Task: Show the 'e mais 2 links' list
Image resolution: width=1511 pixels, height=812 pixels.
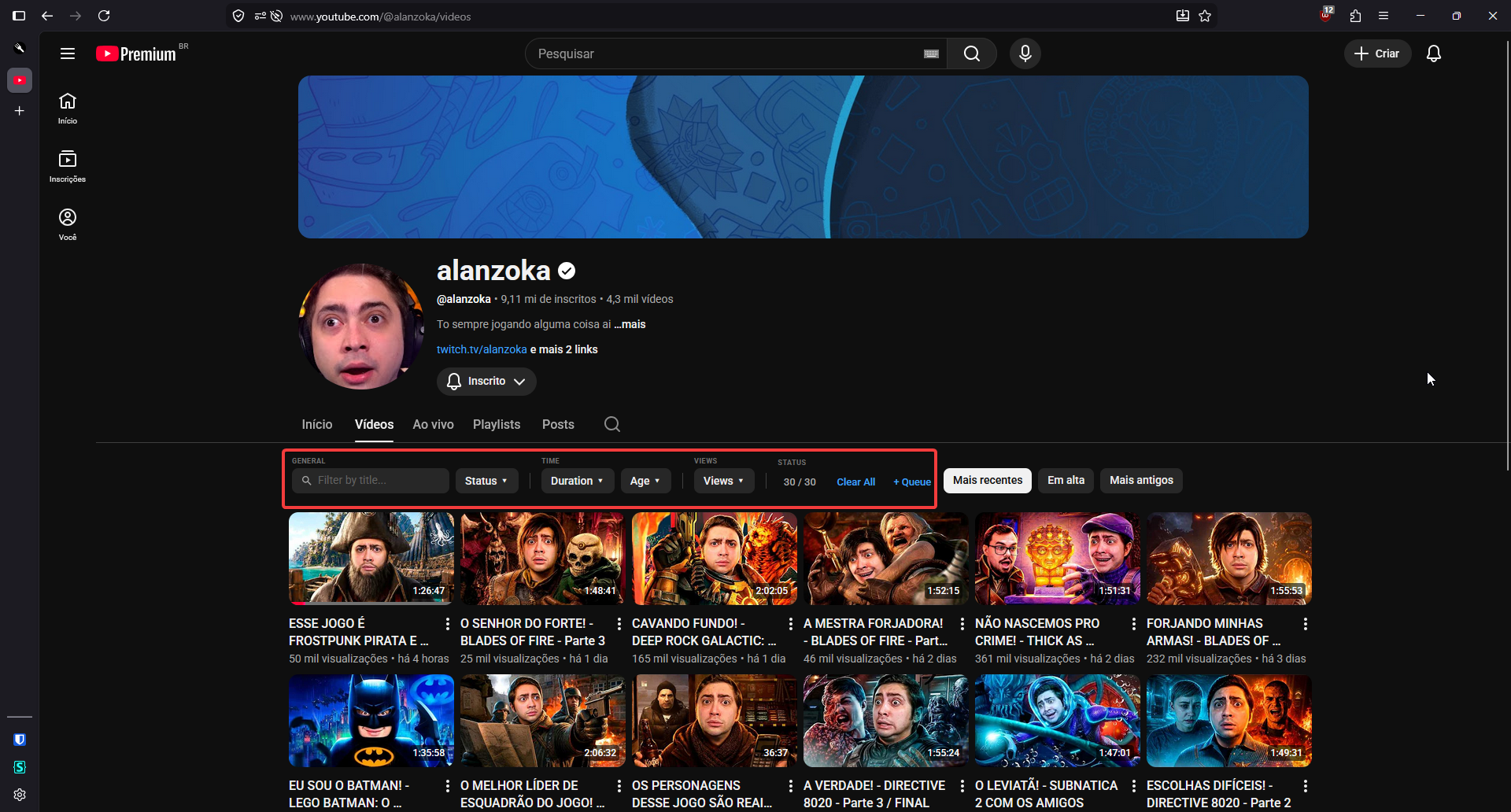Action: click(564, 349)
